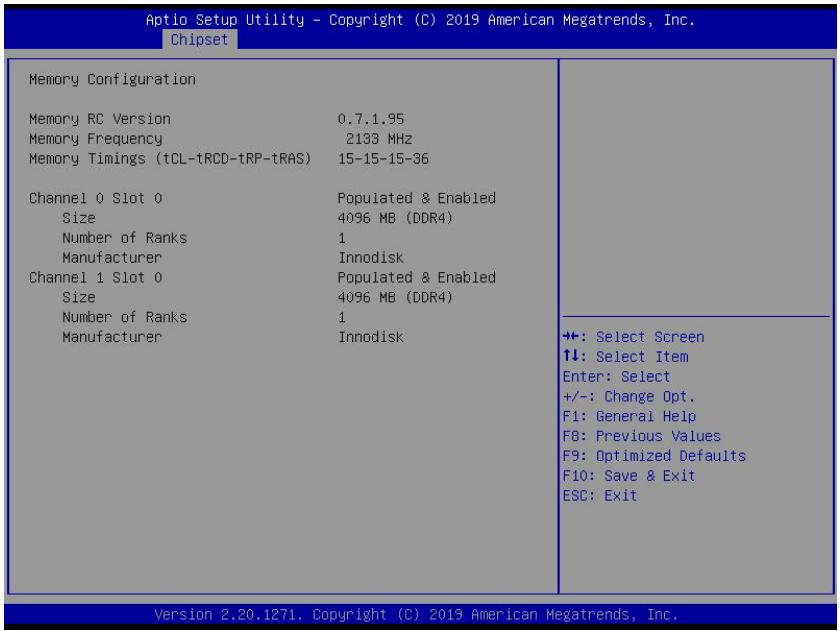Select the Channel 1 Slot 0 entry
Viewport: 840px width, 631px height.
(x=95, y=277)
